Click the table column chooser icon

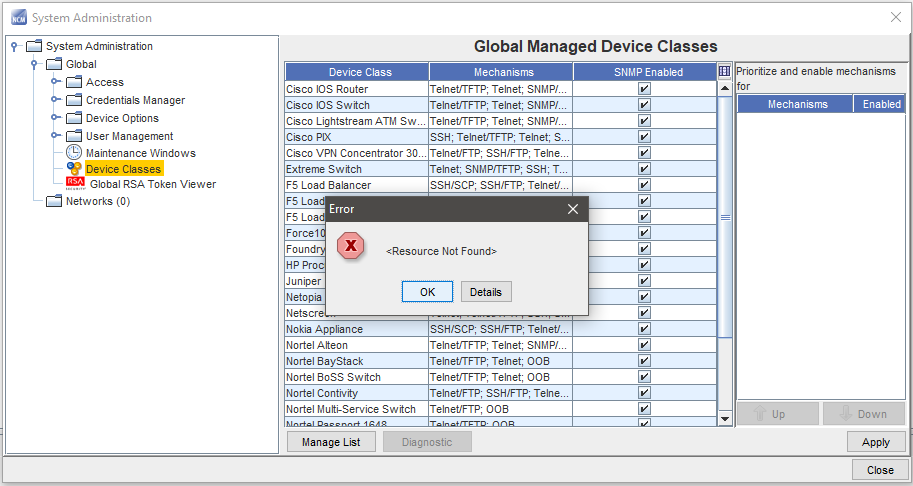(725, 72)
